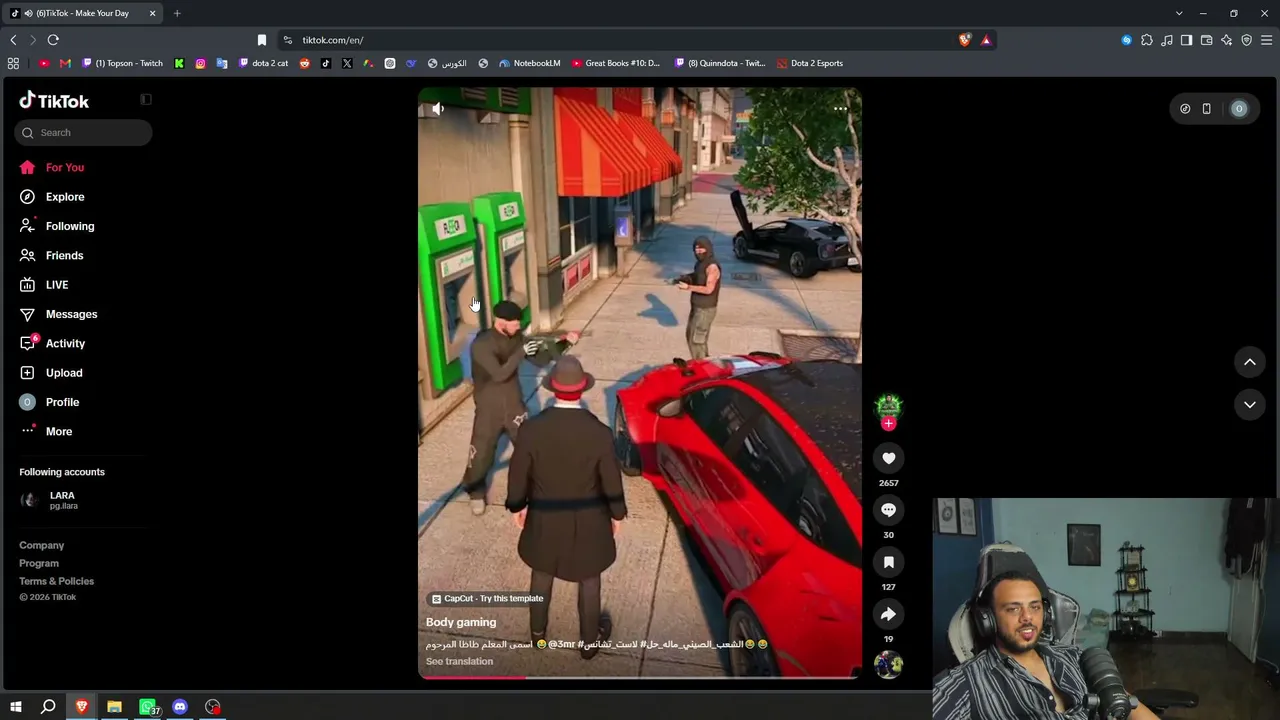Toggle the browser sidebar panel

[1186, 40]
